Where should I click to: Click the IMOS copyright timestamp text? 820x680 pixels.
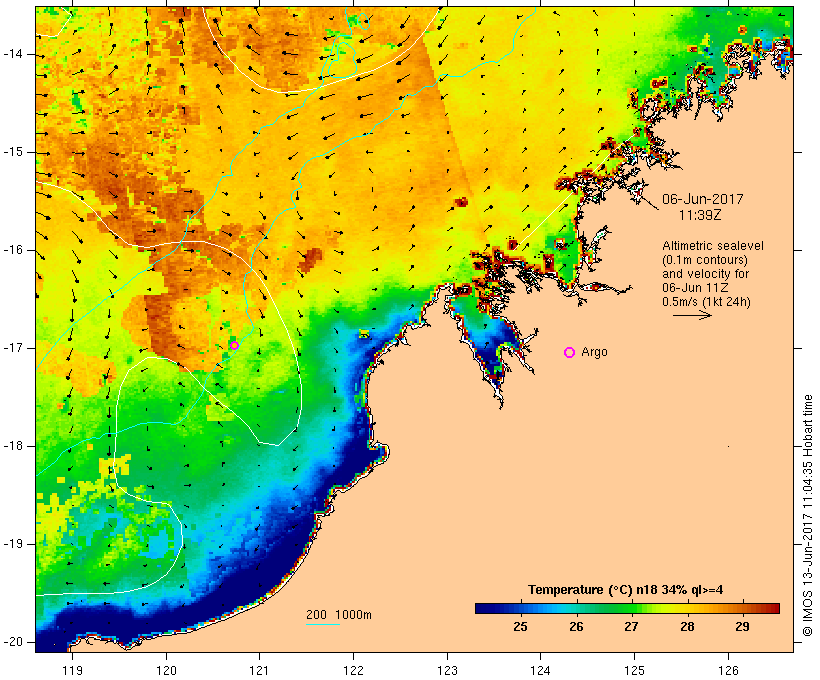tap(808, 516)
